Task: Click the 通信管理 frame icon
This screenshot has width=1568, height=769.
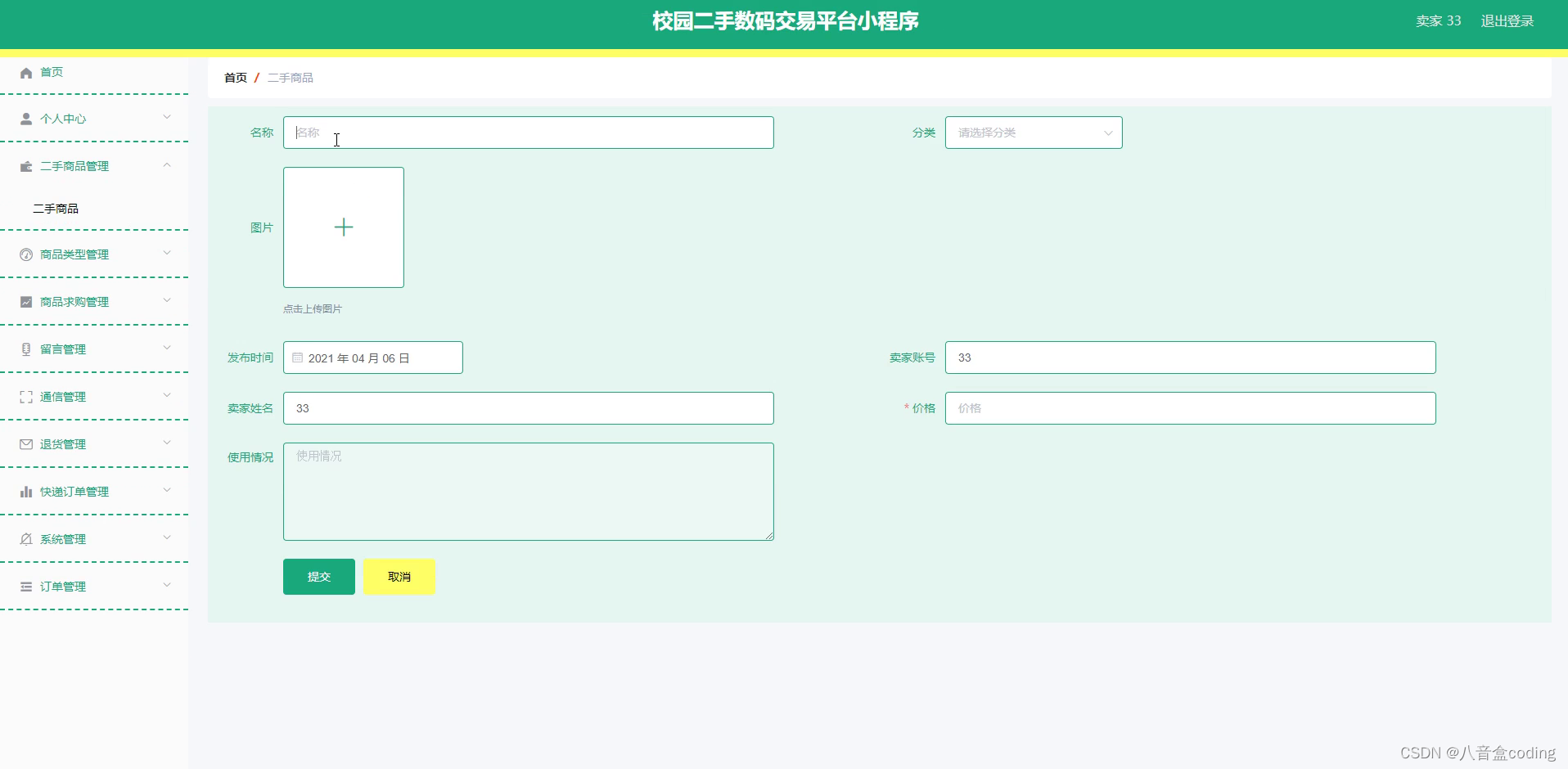Action: pos(26,397)
